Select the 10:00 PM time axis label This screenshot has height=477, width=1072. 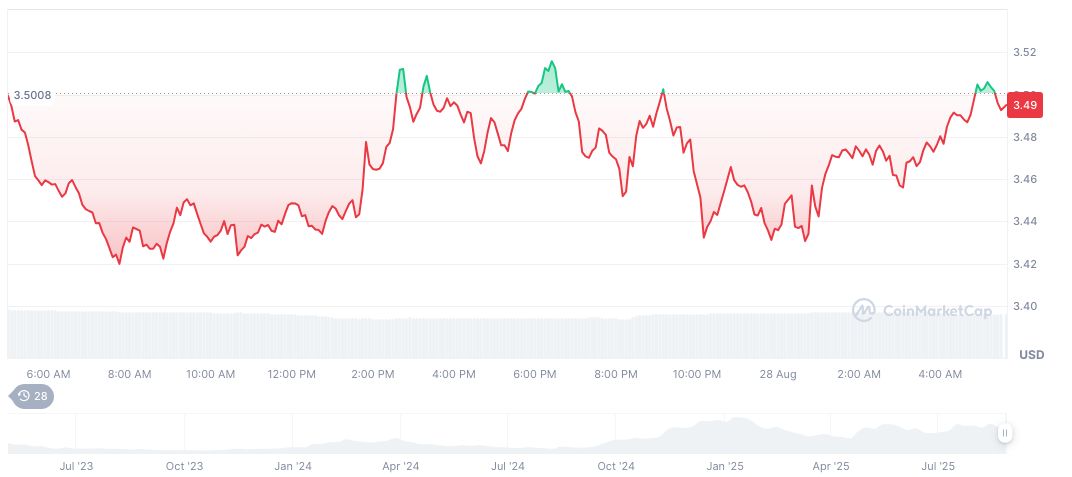(x=697, y=374)
